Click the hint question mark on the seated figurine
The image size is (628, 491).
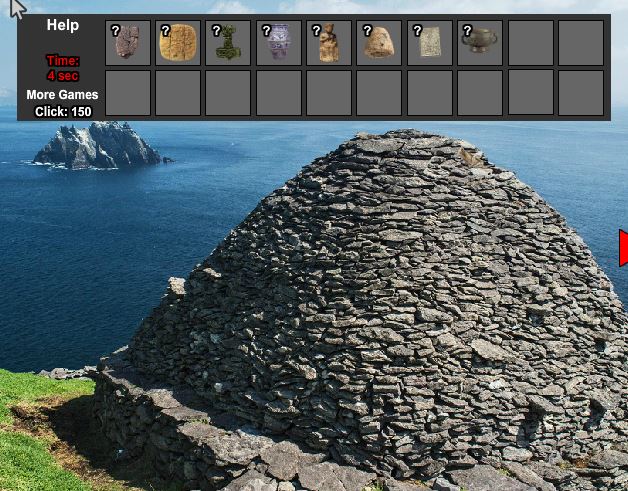click(x=316, y=30)
